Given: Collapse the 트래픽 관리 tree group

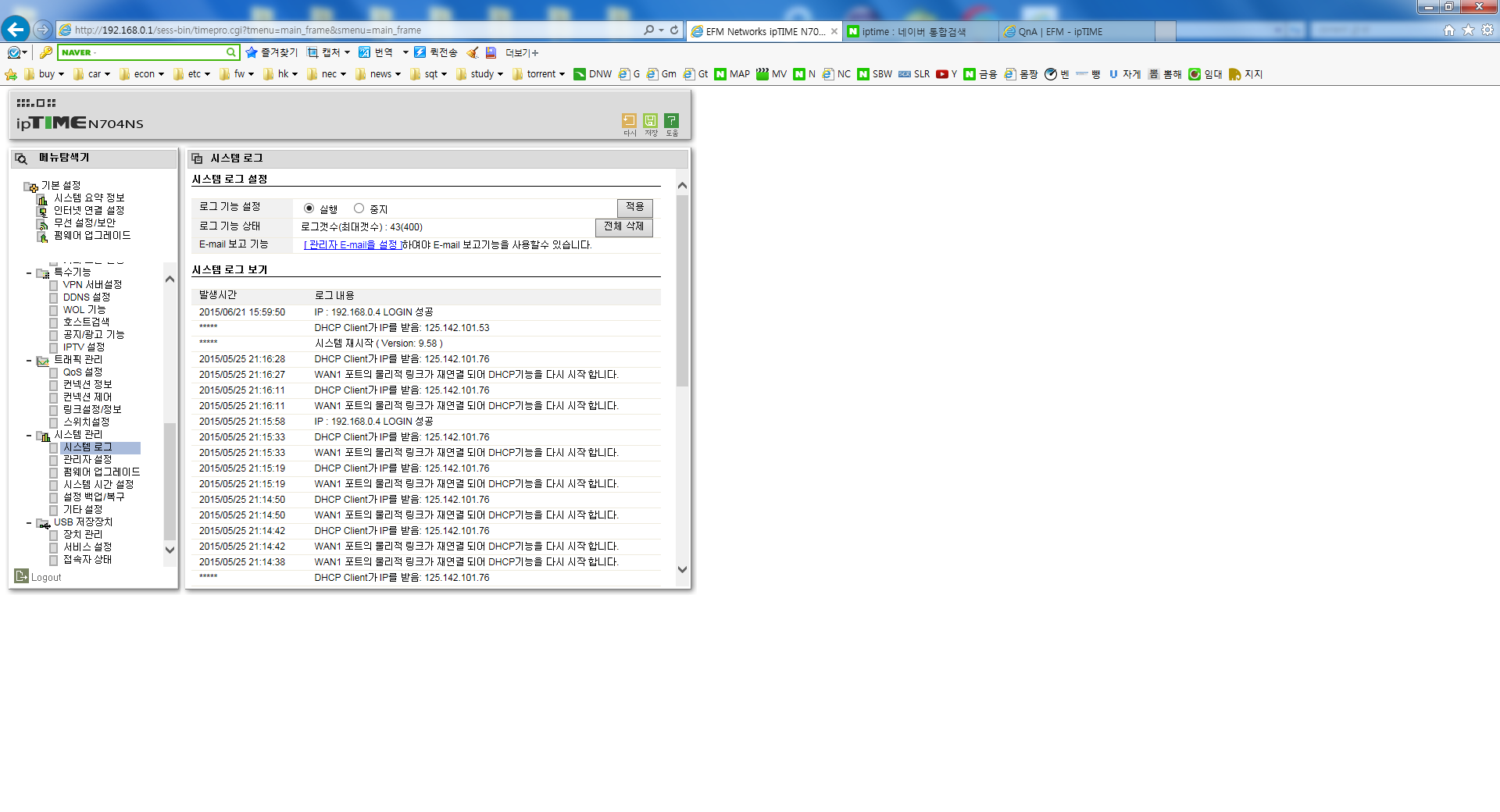Looking at the screenshot, I should coord(29,361).
